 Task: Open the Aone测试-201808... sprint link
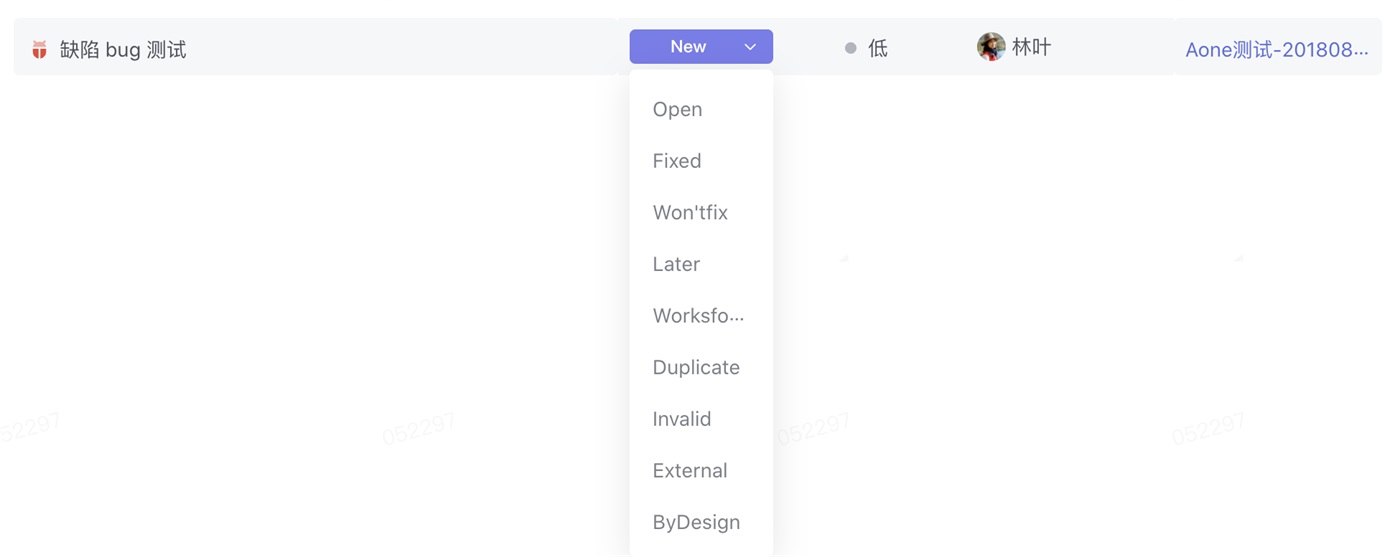tap(1277, 50)
